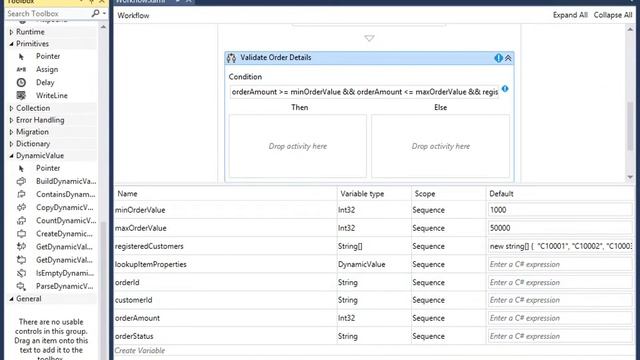Pick the BuildDynamicValue activity icon
Viewport: 640px width, 360px height.
pos(21,181)
